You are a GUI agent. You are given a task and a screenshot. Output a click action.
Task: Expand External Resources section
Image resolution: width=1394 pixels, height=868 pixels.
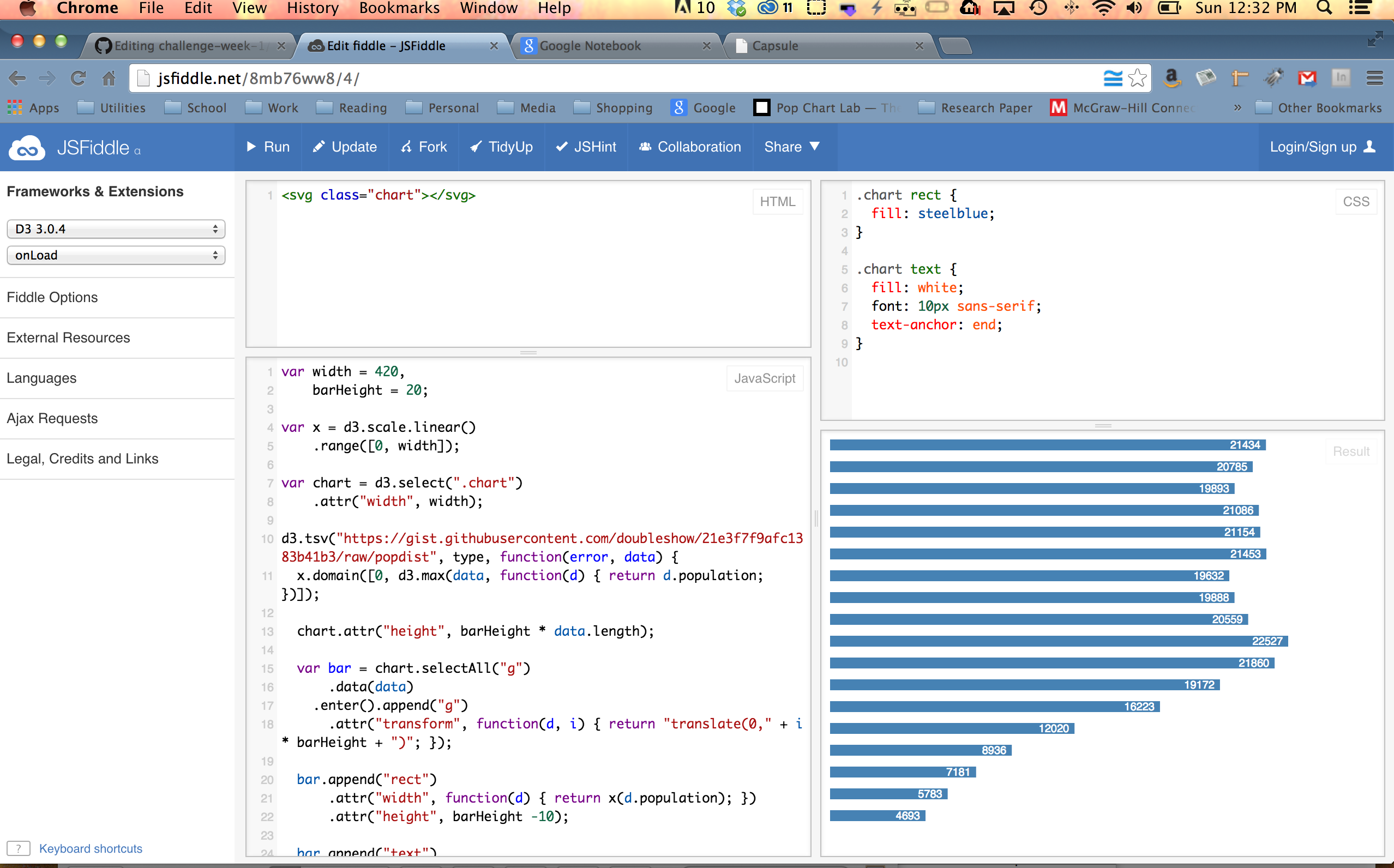(117, 337)
